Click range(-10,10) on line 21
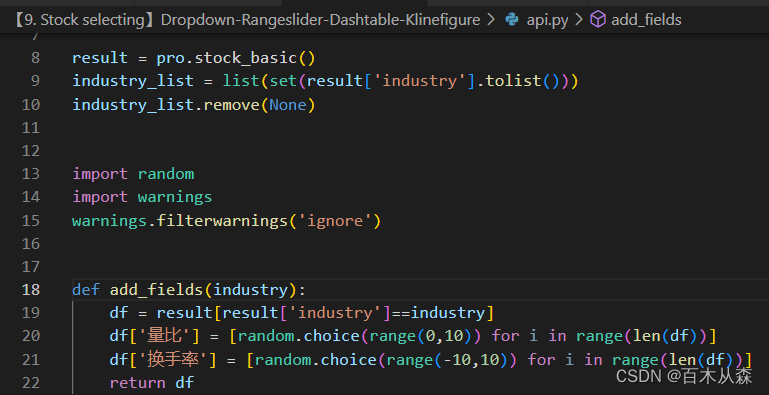 [x=447, y=360]
